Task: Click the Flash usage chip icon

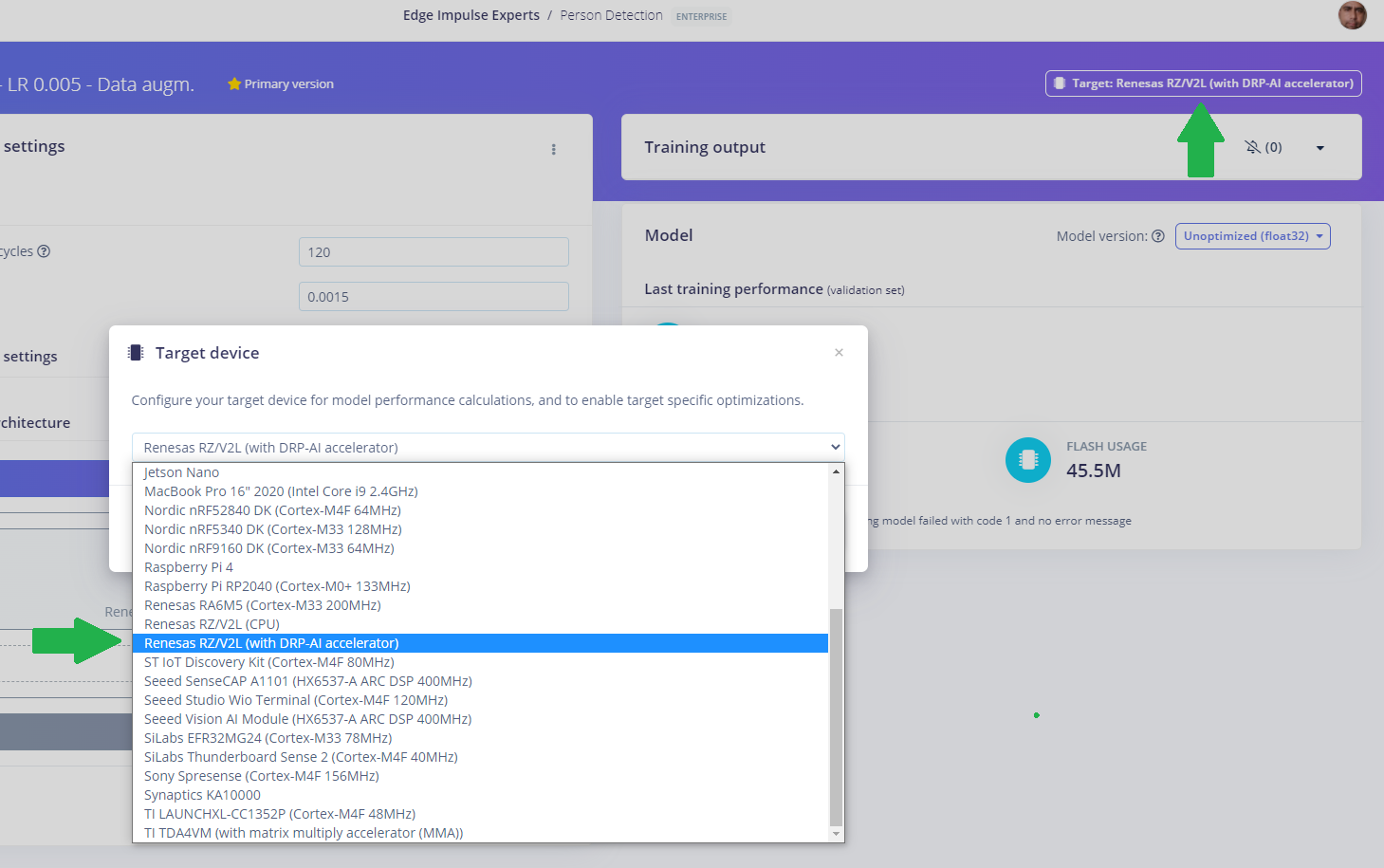Action: point(1028,460)
